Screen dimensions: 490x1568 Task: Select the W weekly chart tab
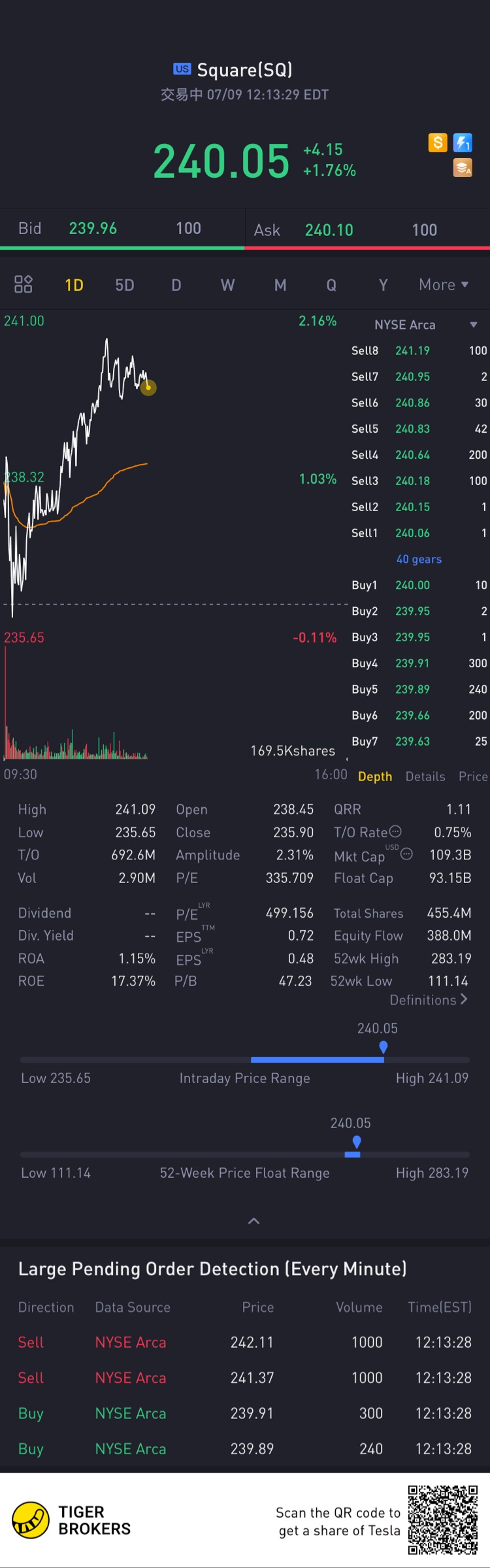tap(227, 286)
